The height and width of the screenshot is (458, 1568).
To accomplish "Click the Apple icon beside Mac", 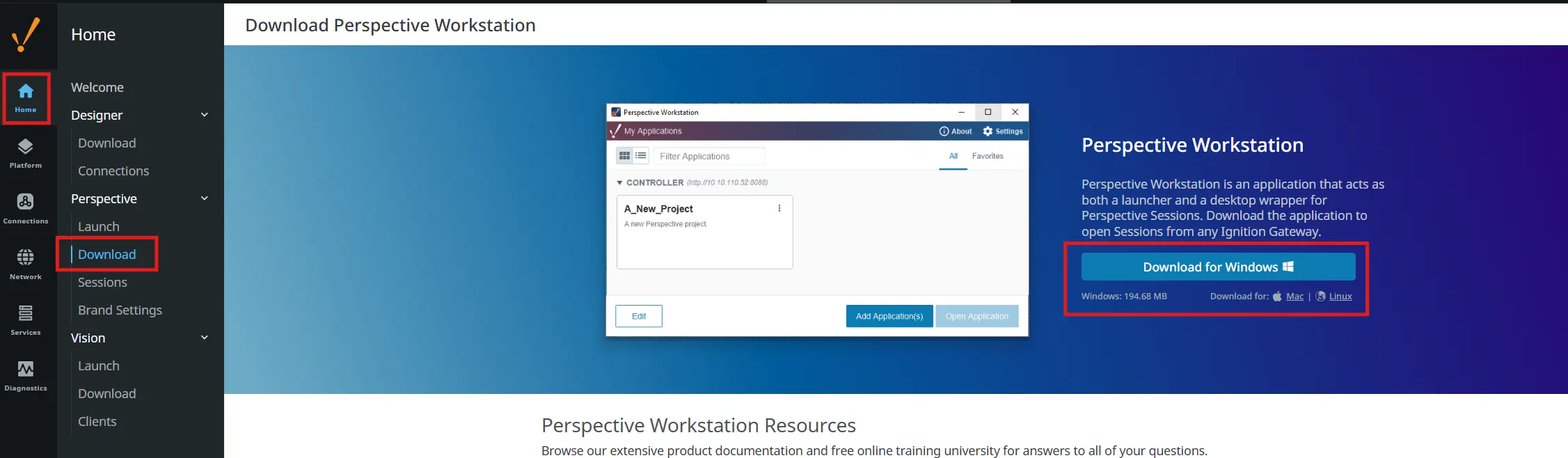I will tap(1277, 296).
